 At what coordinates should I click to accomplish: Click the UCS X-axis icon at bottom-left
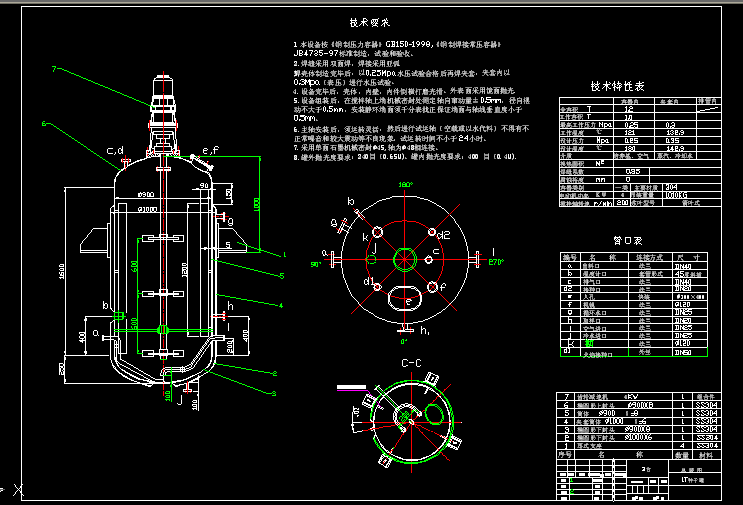point(18,489)
